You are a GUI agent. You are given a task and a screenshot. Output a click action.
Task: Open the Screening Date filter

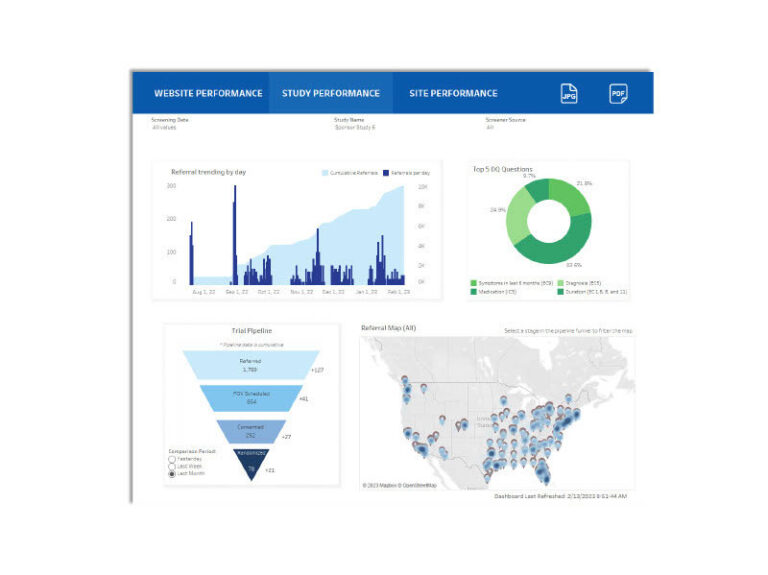[x=169, y=124]
